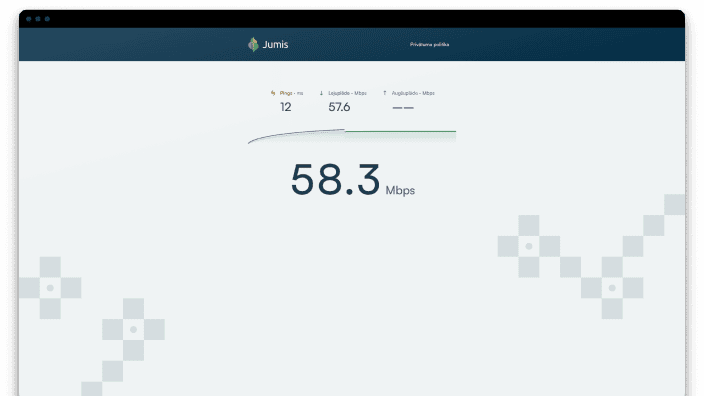
Task: Select the Pings - ms label
Action: coord(291,93)
